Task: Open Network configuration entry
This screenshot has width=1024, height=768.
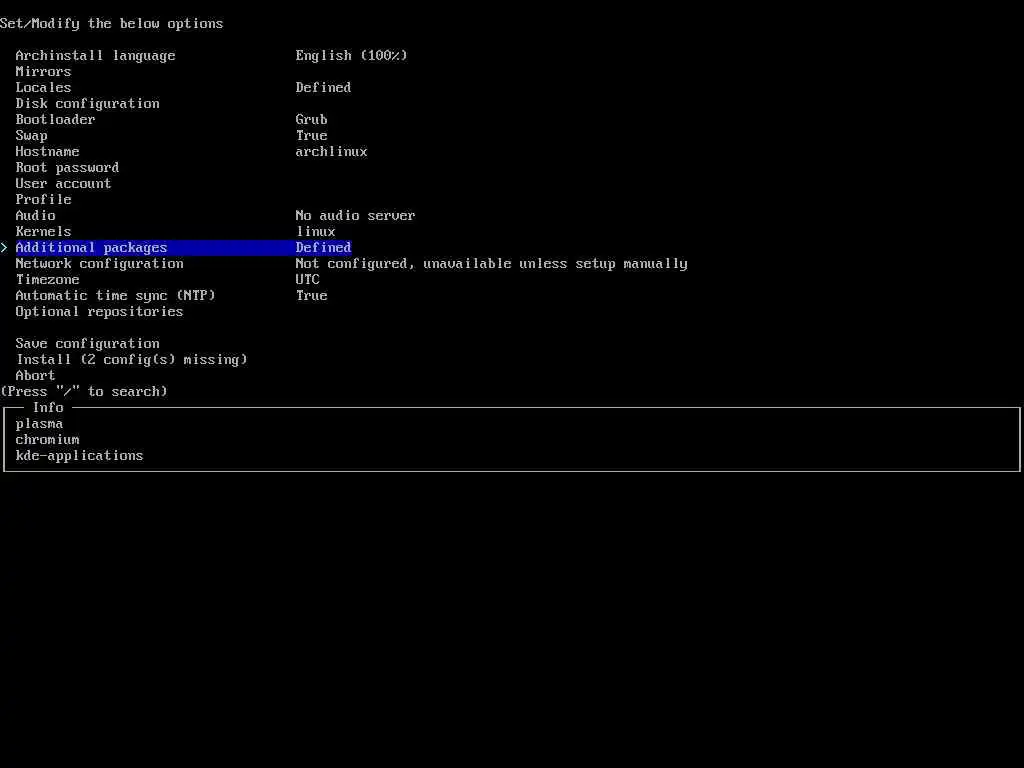Action: click(99, 264)
